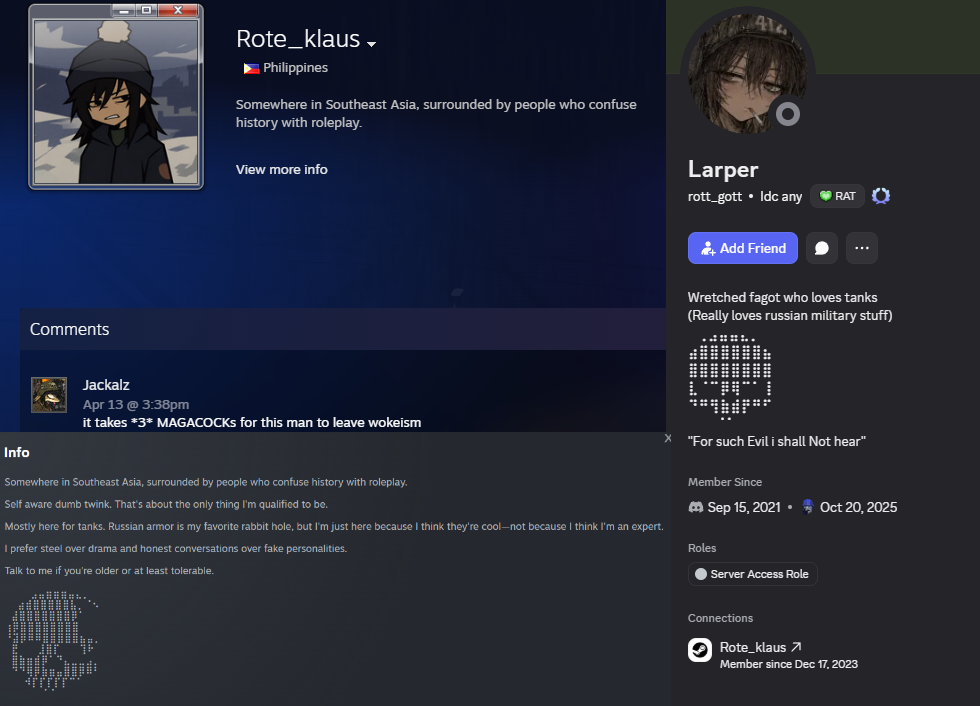The height and width of the screenshot is (706, 980).
Task: Open the Larper Discord profile avatar
Action: tap(747, 74)
